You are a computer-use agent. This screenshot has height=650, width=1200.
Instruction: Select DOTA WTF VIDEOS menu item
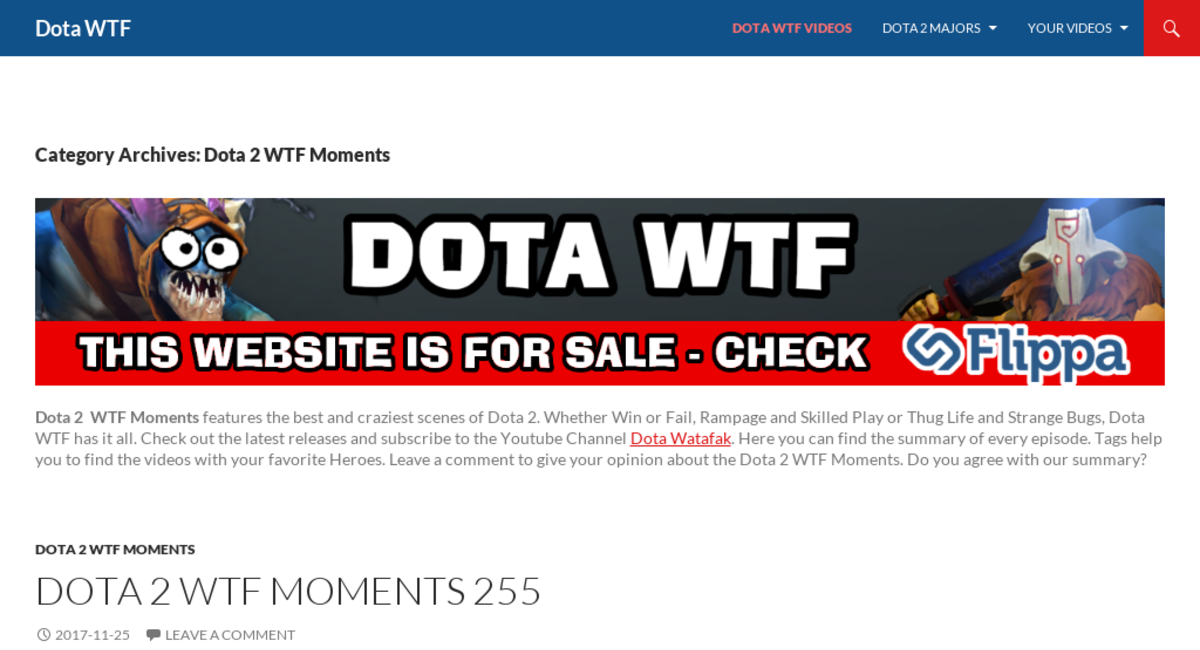click(792, 28)
